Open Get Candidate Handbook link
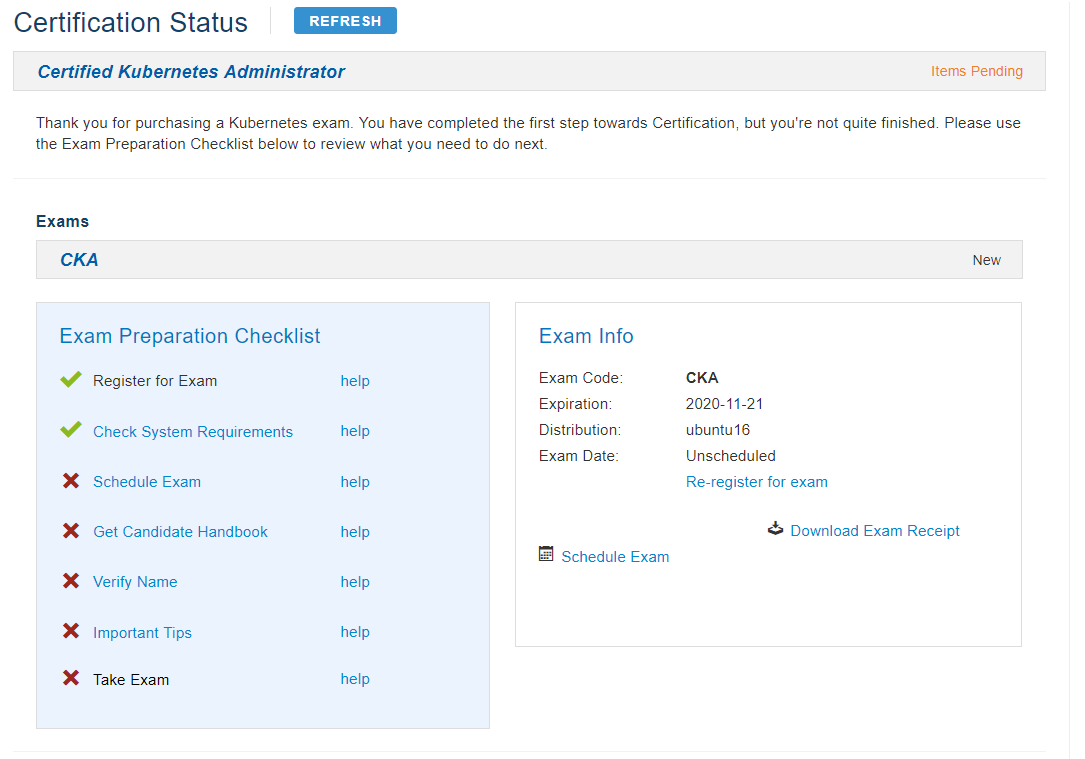This screenshot has width=1085, height=759. pos(180,531)
